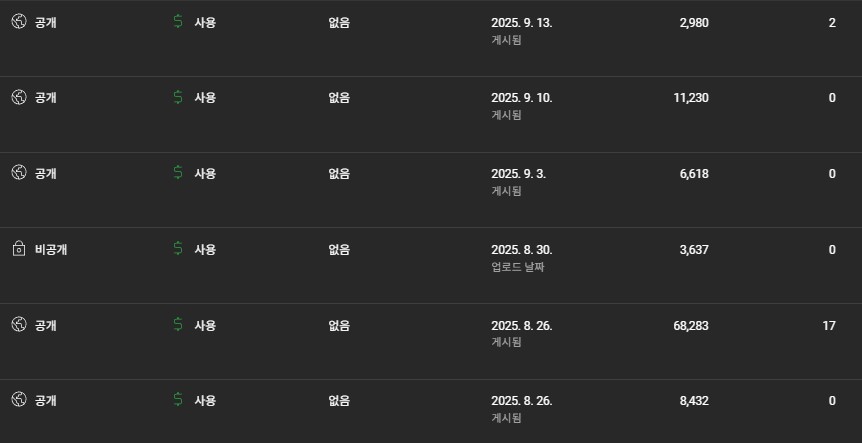Click the globe icon on the 68,283 views row
Viewport: 862px width, 443px height.
[18, 325]
